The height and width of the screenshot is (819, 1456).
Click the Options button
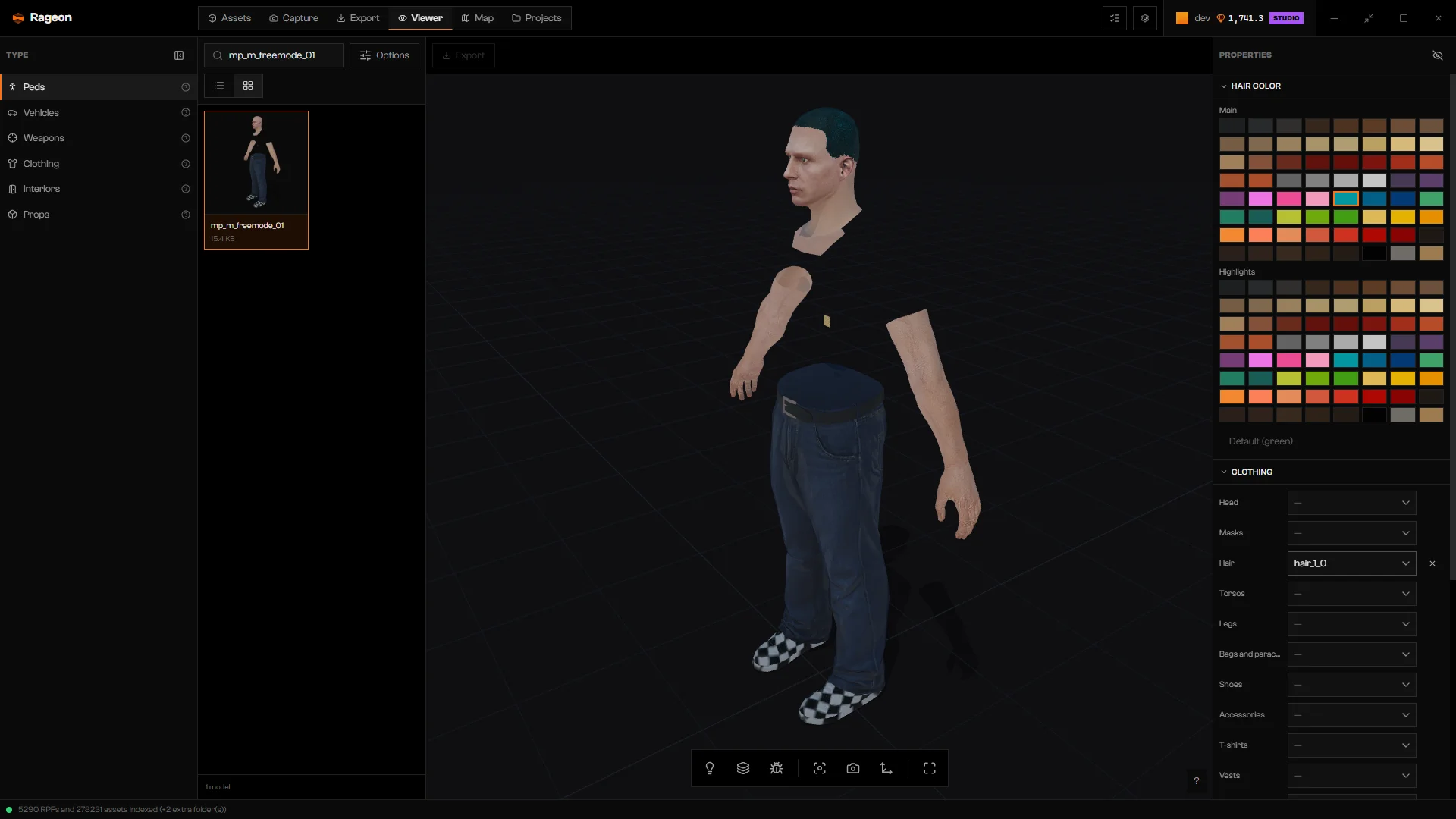tap(384, 55)
